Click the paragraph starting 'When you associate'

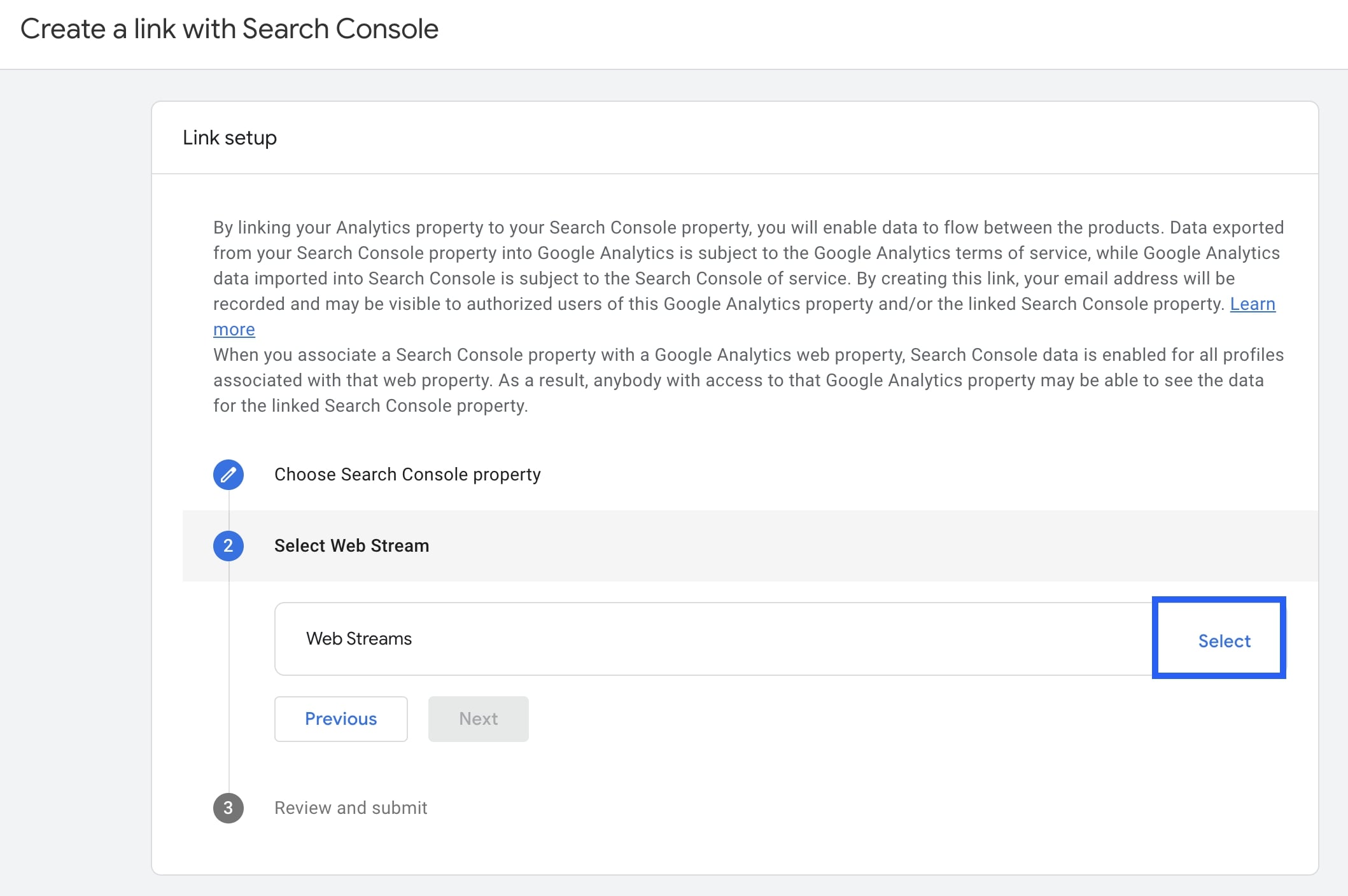point(748,381)
